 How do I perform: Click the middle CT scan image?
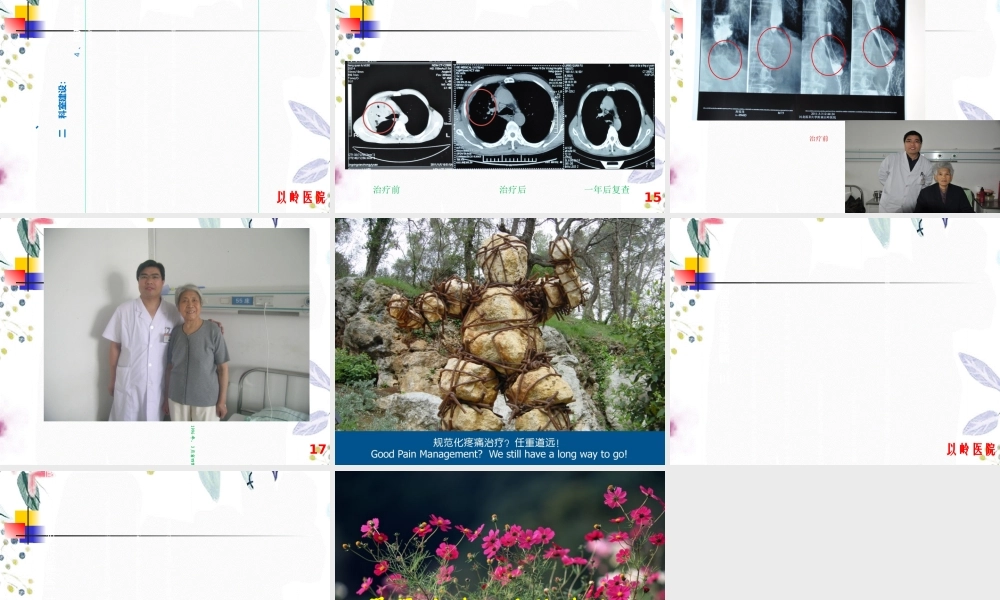(x=508, y=115)
